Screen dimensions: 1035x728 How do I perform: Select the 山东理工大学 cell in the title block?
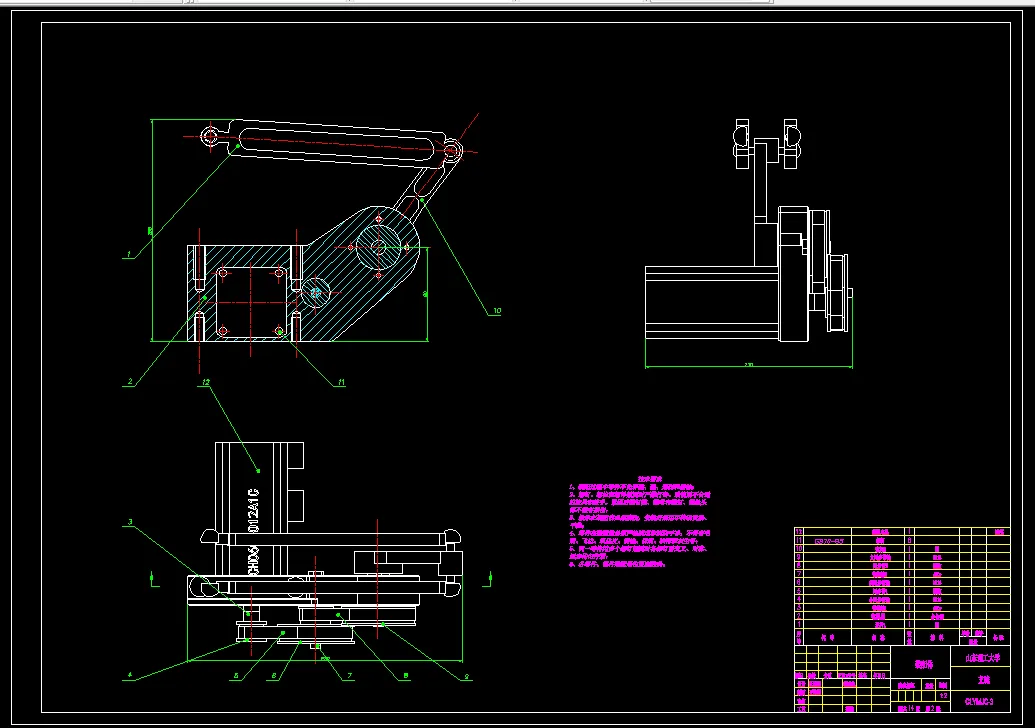tap(982, 658)
